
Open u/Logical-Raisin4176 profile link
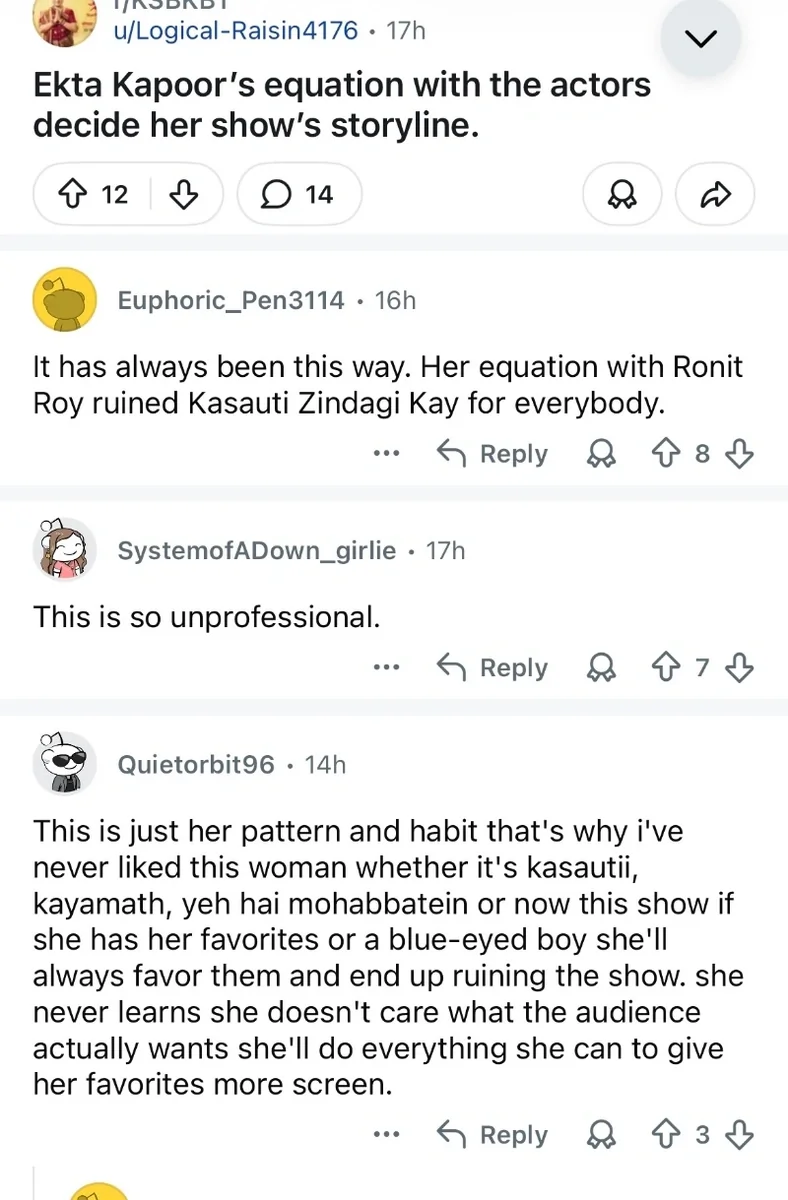pos(235,30)
